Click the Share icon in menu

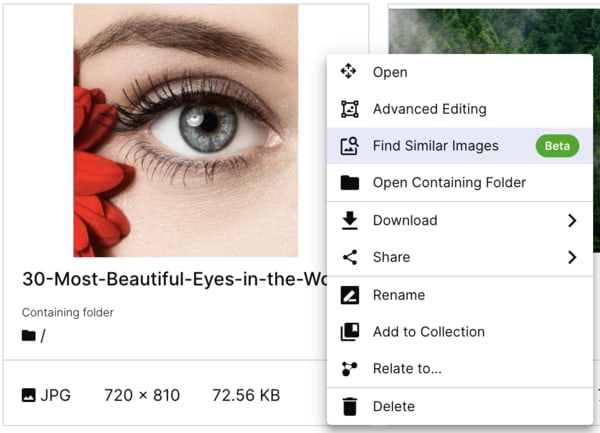tap(350, 257)
